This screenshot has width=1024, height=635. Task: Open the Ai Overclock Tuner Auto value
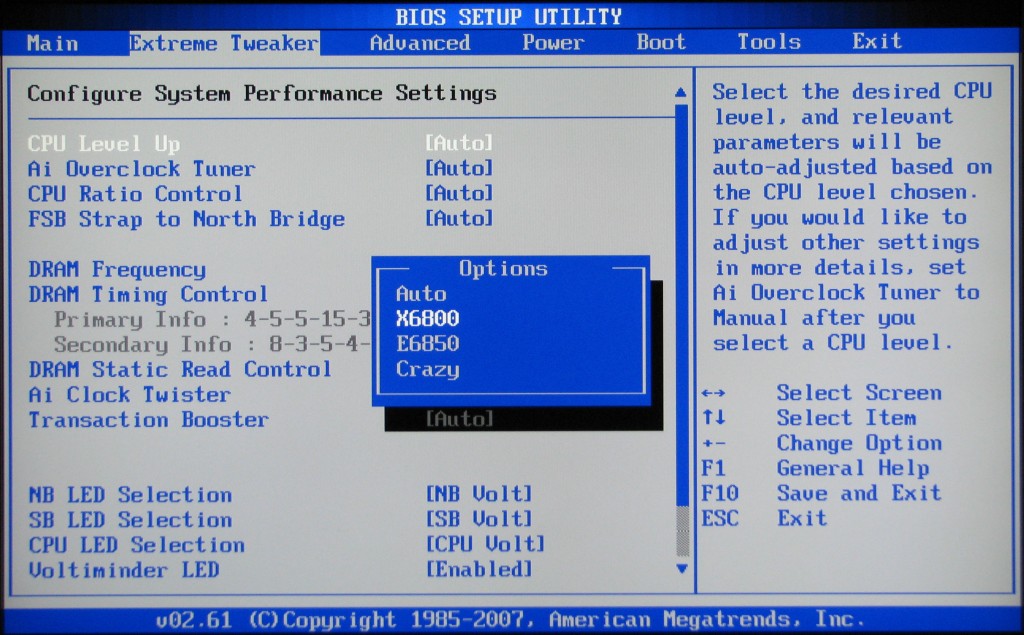[459, 169]
